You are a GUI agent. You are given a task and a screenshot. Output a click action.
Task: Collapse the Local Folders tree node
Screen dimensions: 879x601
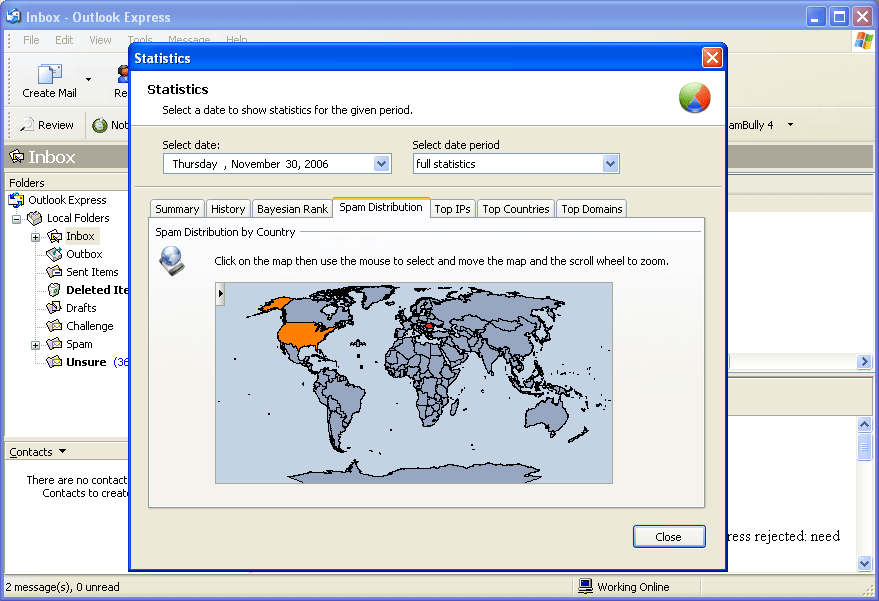(x=17, y=219)
